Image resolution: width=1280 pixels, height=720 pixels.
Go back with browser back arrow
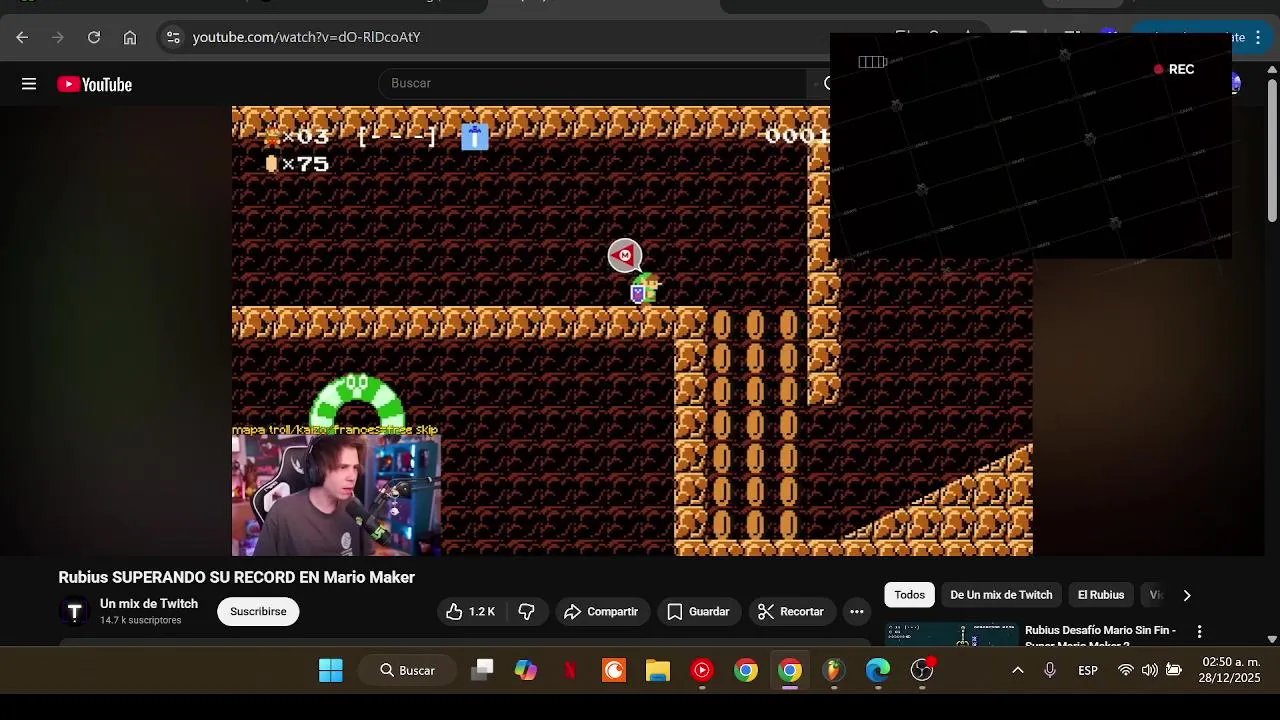pos(22,37)
